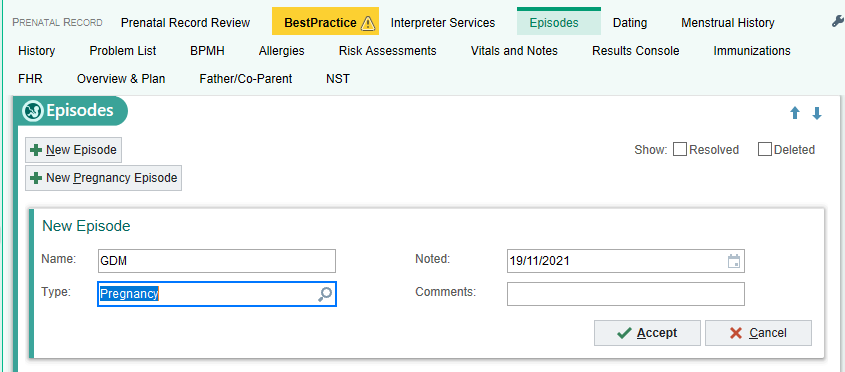Open Father/Co-Parent tab
The width and height of the screenshot is (845, 372).
246,79
